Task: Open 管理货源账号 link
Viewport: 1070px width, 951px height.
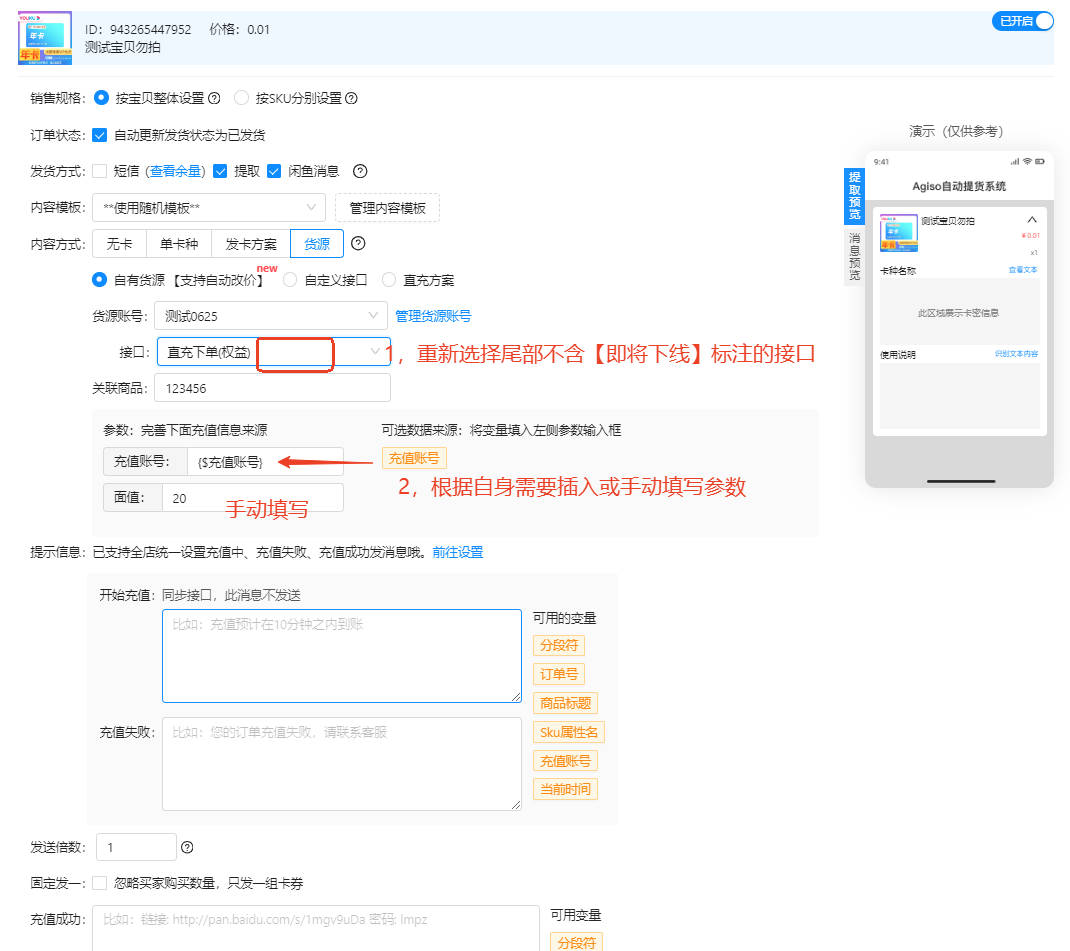Action: 433,316
